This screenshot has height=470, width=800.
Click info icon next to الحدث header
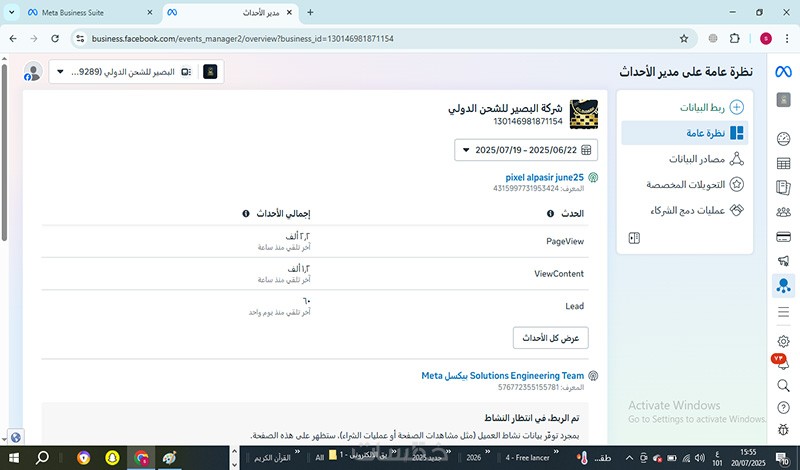[550, 213]
